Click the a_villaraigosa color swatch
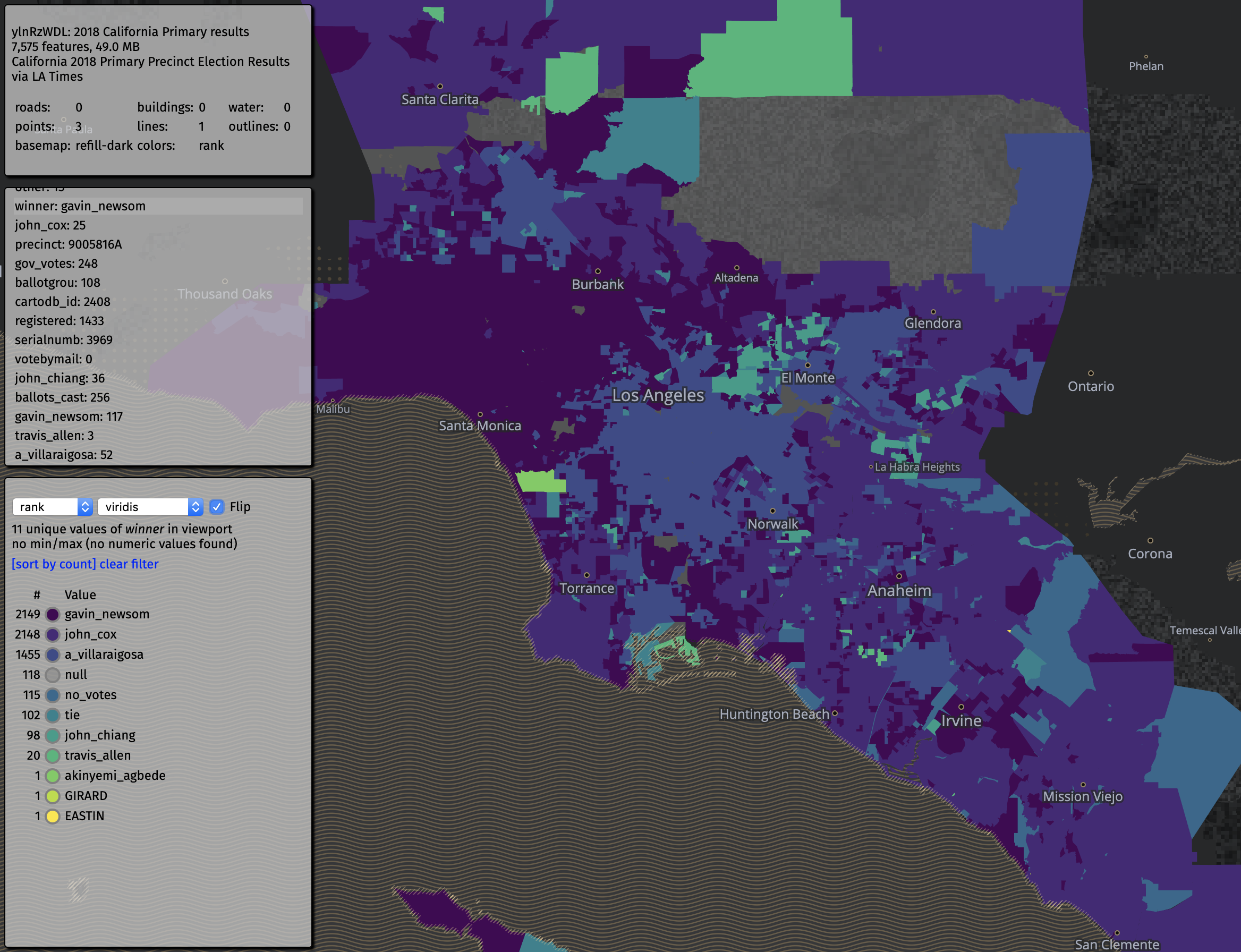Image resolution: width=1241 pixels, height=952 pixels. pyautogui.click(x=53, y=654)
